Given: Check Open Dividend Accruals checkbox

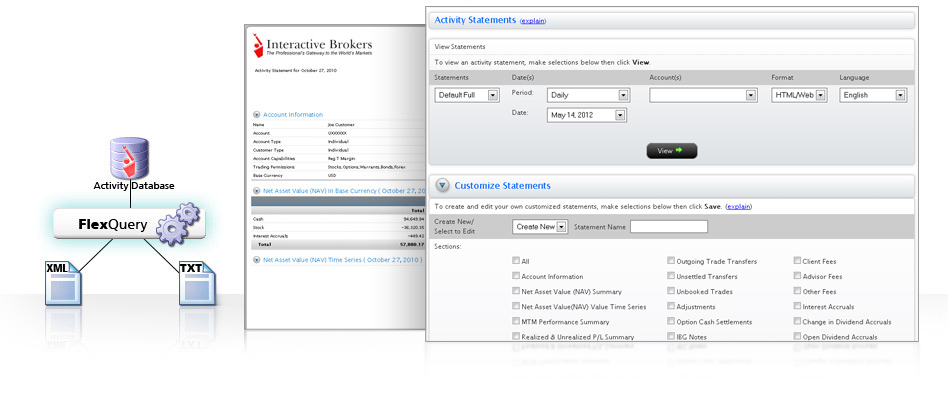Looking at the screenshot, I should point(797,337).
